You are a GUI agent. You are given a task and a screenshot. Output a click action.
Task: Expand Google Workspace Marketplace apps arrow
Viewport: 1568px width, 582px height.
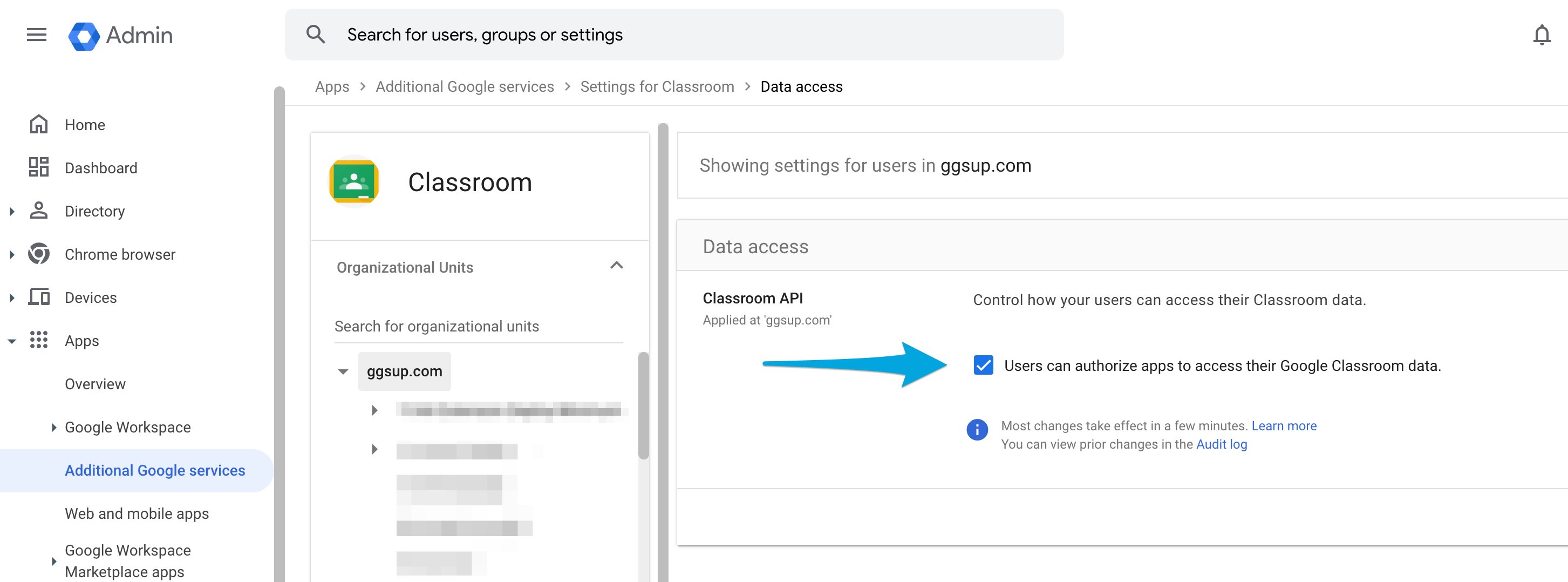[x=53, y=561]
